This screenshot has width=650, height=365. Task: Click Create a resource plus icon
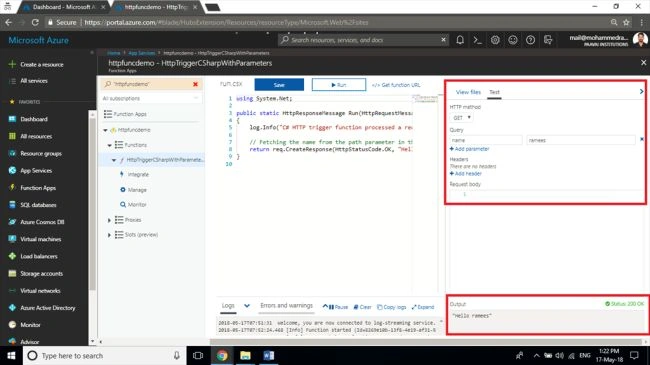[12, 64]
